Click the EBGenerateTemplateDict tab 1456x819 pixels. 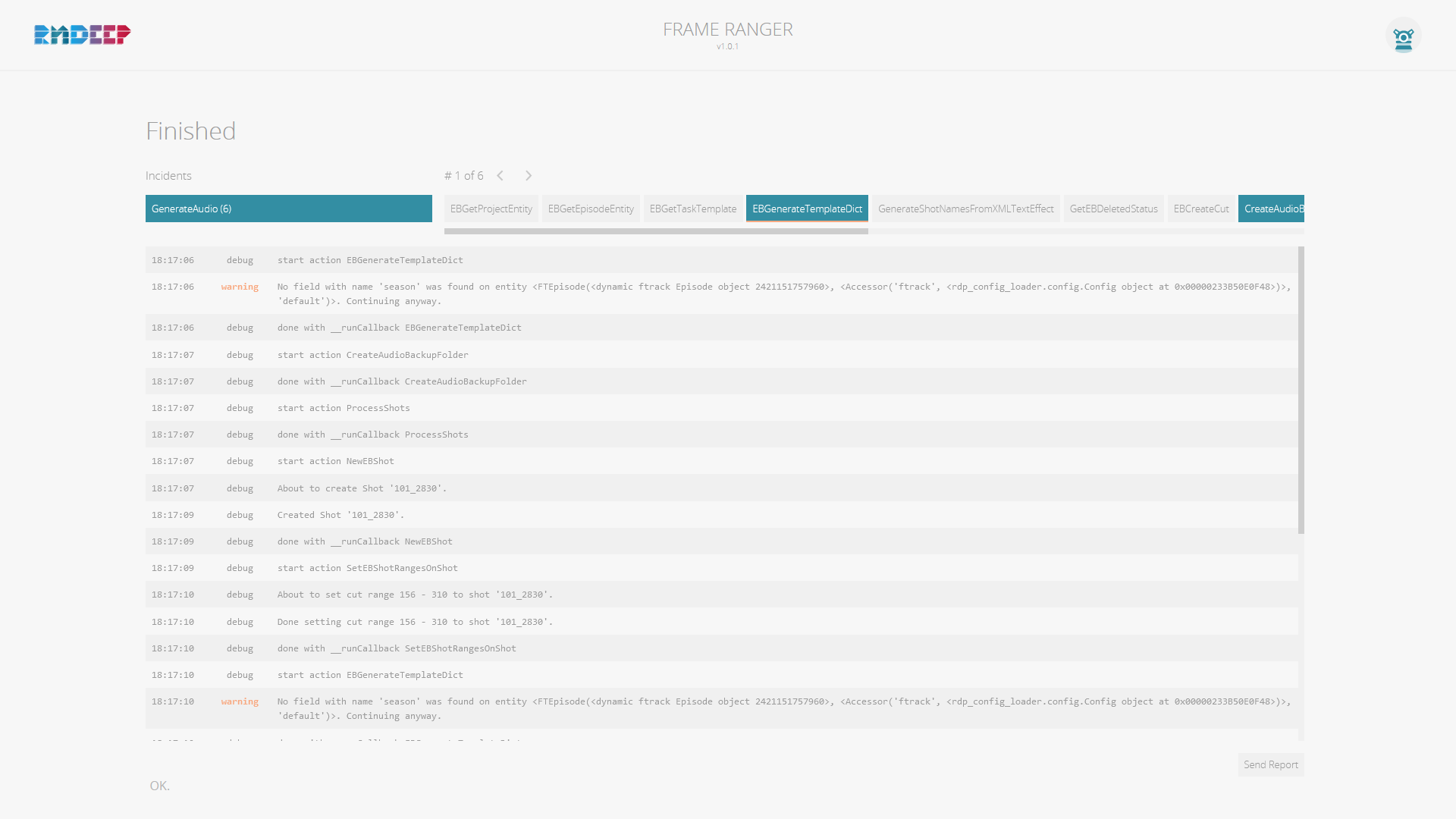click(807, 209)
